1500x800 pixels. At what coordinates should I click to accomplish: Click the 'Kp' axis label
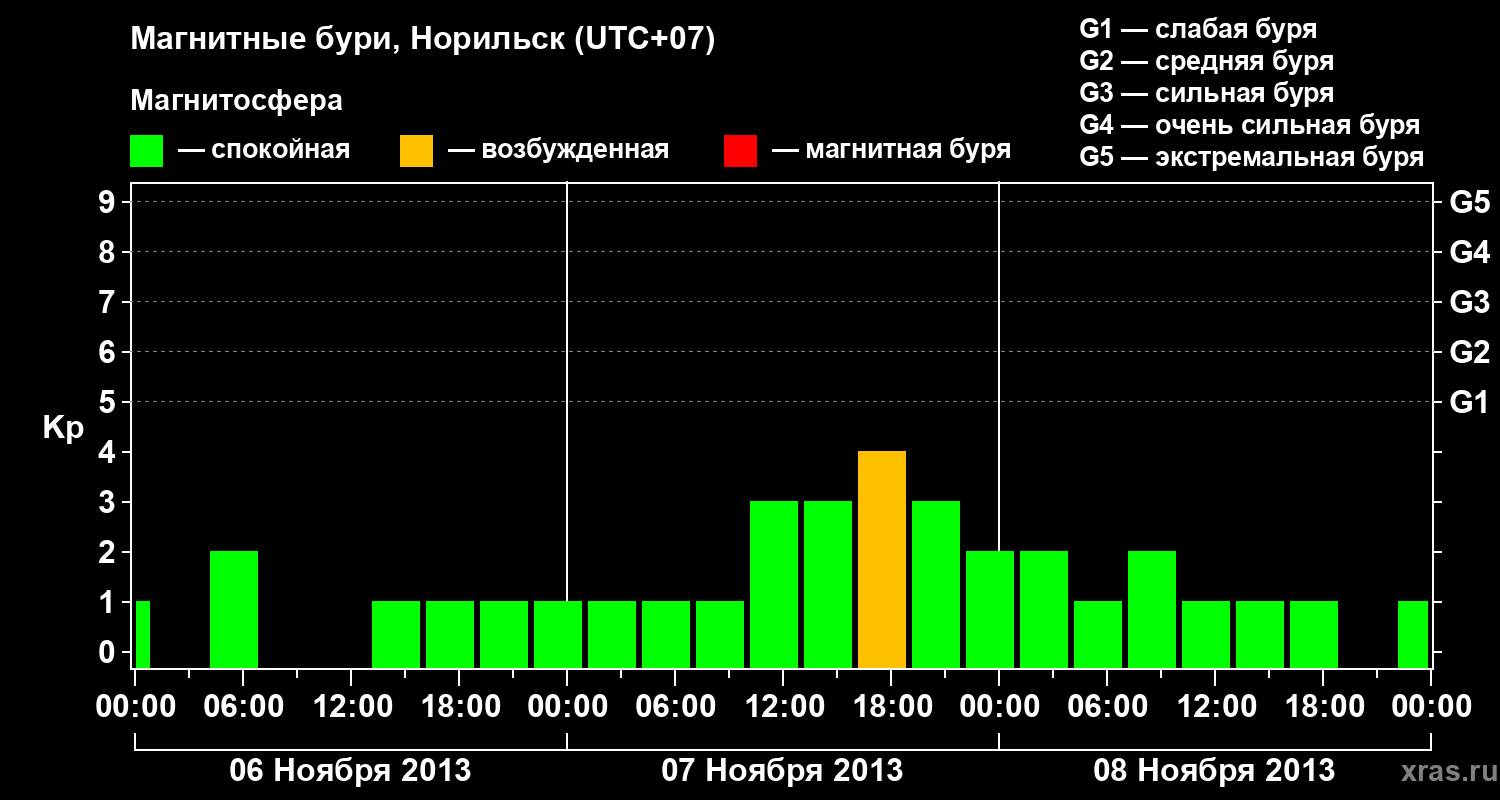[x=63, y=428]
